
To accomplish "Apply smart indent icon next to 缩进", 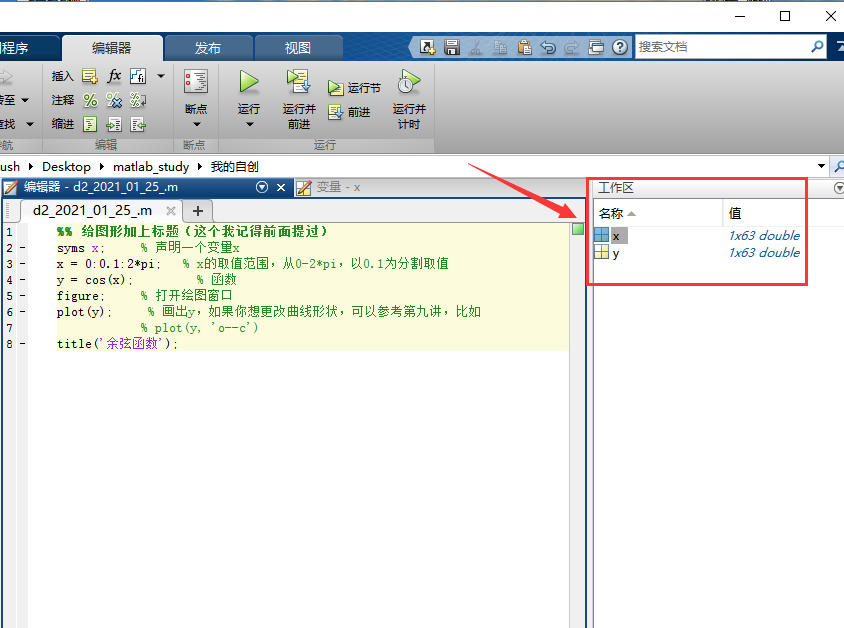I will pos(90,124).
